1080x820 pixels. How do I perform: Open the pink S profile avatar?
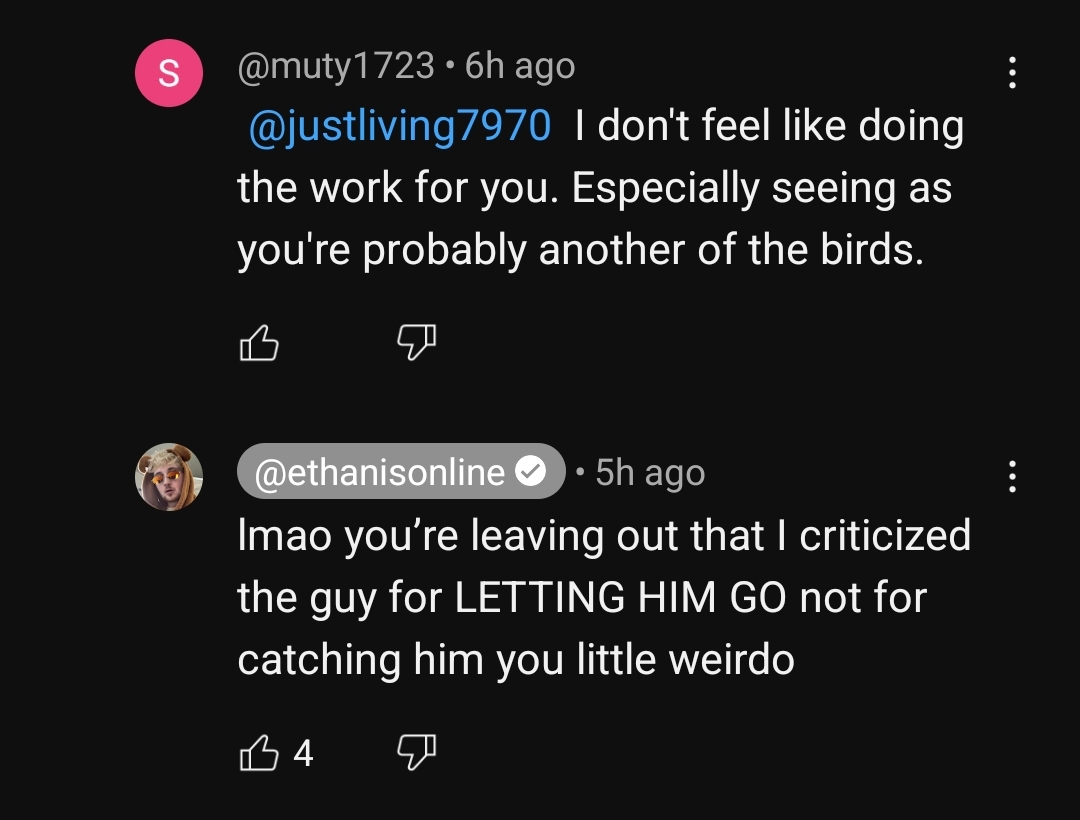(169, 73)
